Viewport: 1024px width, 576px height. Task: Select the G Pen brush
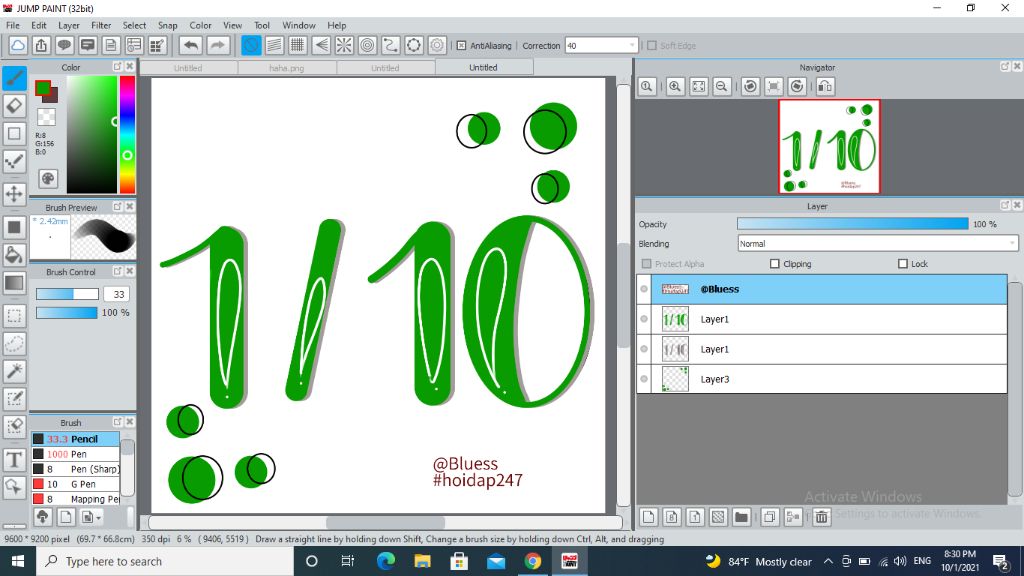click(x=76, y=484)
